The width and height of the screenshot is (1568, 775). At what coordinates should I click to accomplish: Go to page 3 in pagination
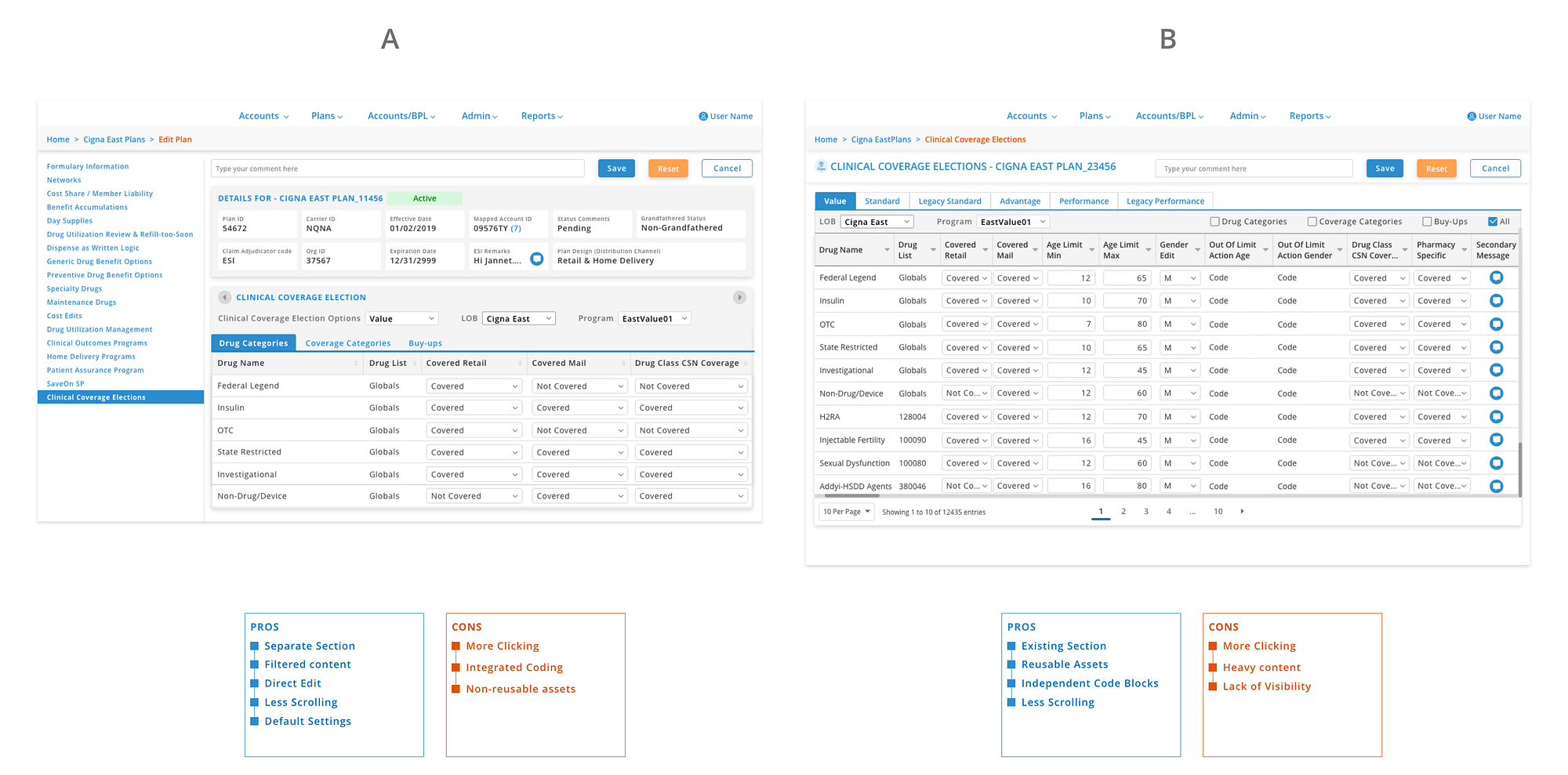(1146, 511)
